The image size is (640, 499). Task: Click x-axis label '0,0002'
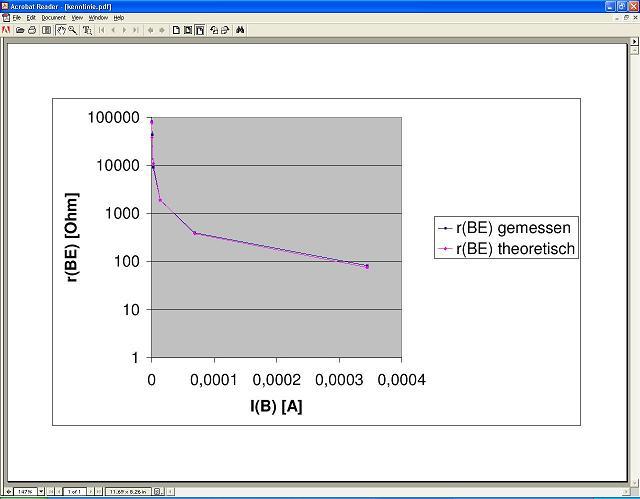click(x=276, y=379)
